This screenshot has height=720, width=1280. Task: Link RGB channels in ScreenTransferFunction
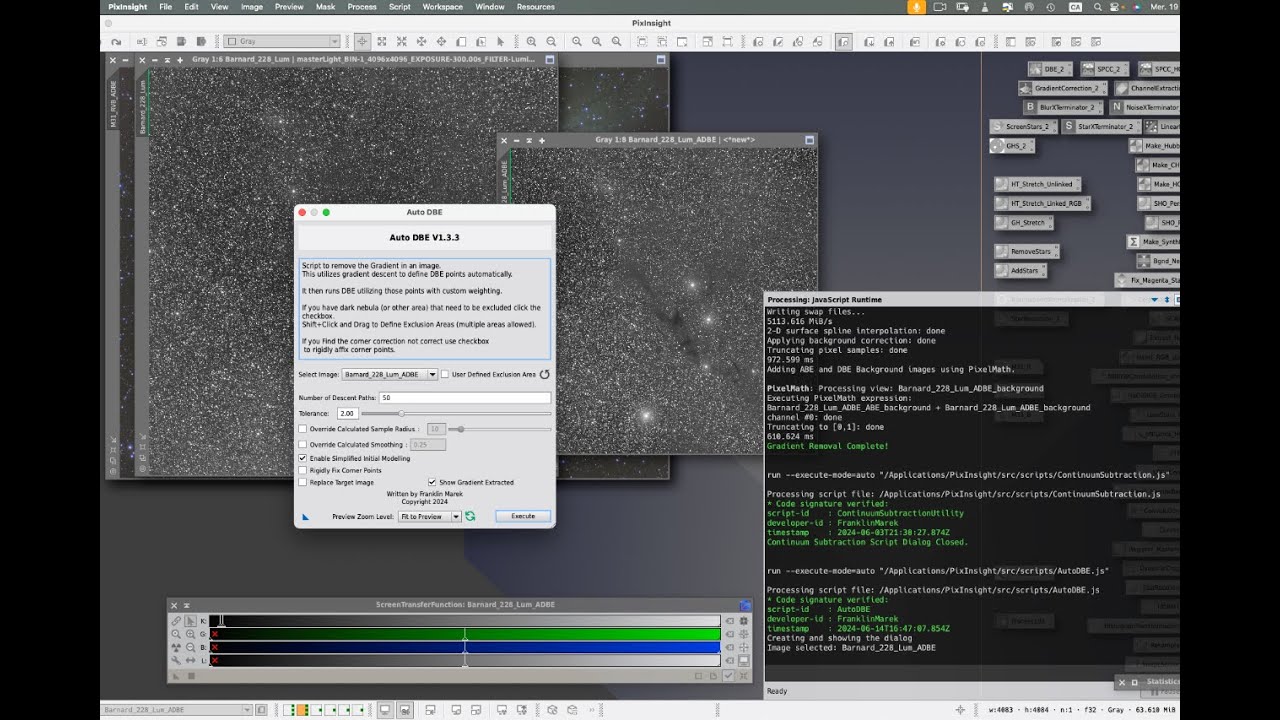[x=176, y=621]
